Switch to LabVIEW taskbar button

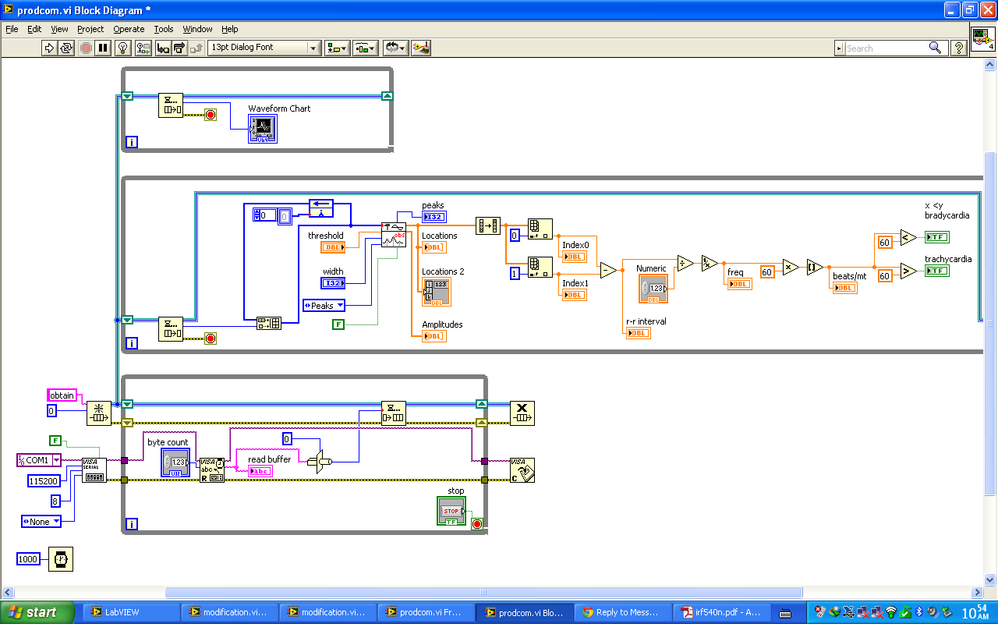pos(130,613)
